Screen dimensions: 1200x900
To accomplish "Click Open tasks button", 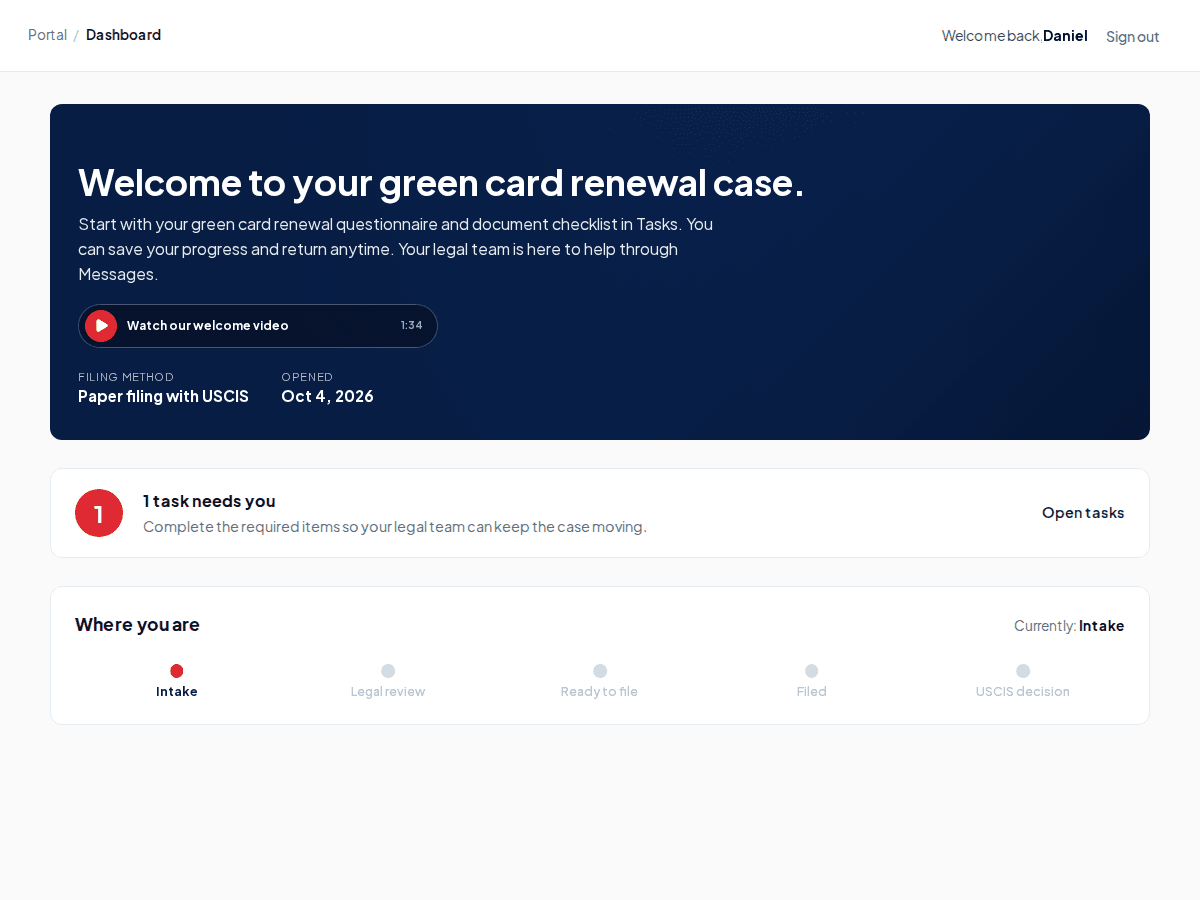I will 1083,513.
